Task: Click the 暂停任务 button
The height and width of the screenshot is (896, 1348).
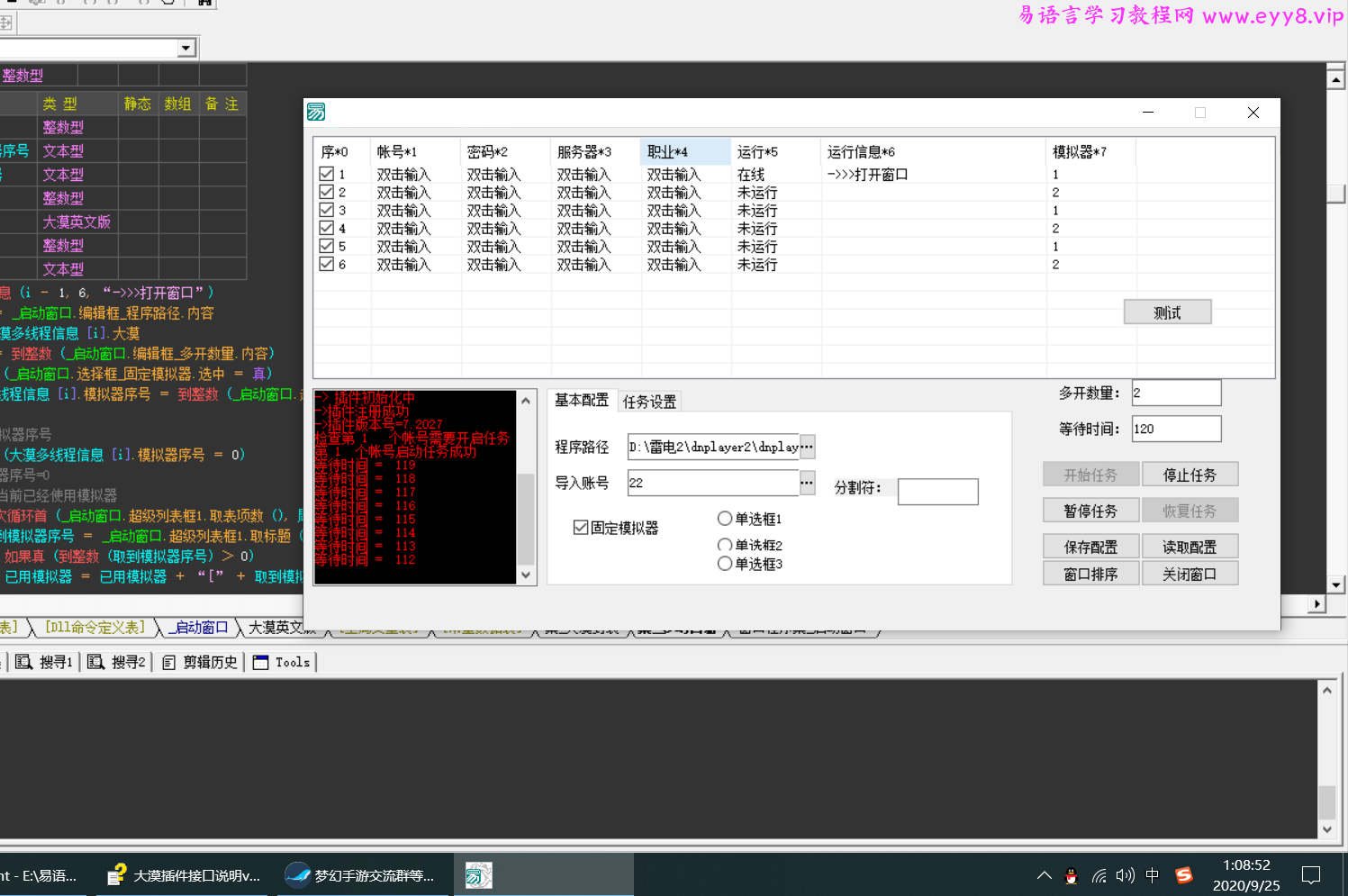Action: (x=1090, y=511)
